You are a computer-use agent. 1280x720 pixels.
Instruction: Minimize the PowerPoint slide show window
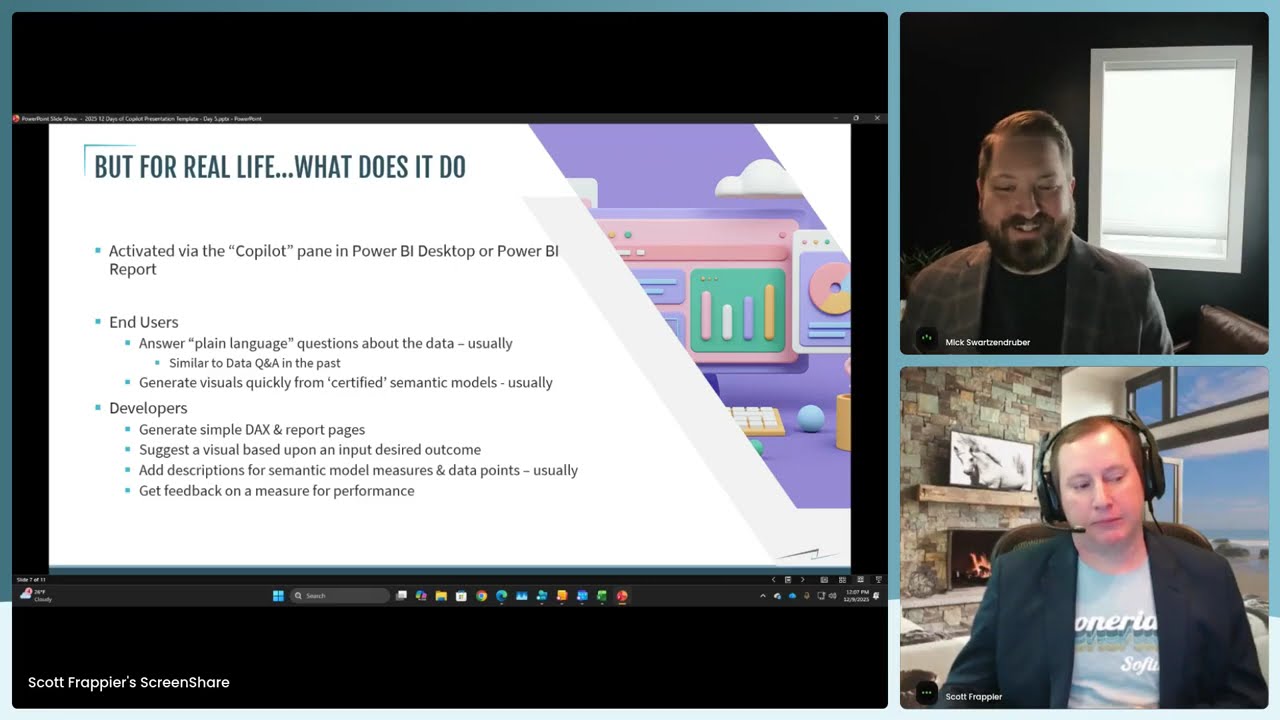pos(835,118)
